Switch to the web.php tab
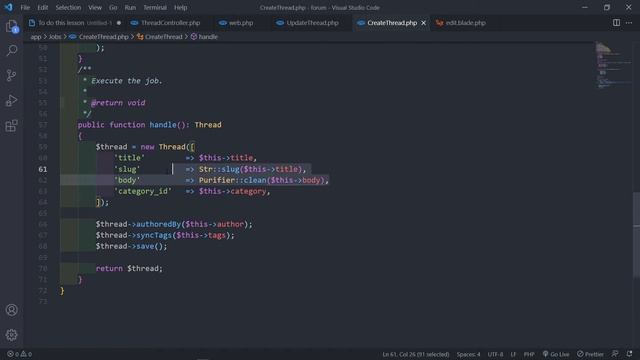Screen dimensions: 640x360 pos(236,23)
